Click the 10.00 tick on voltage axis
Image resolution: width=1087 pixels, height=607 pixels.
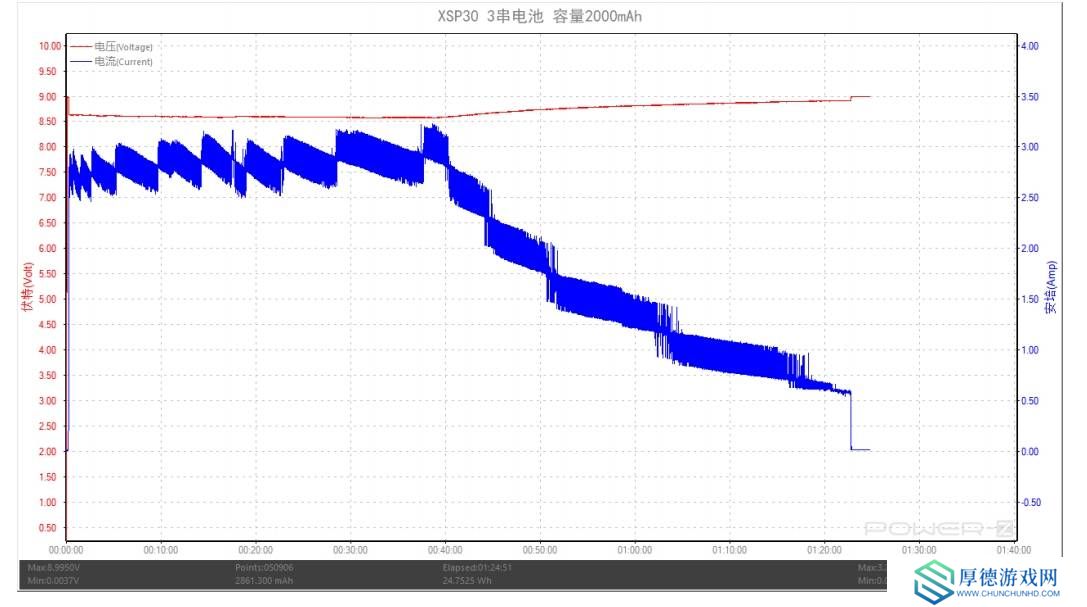tap(50, 46)
